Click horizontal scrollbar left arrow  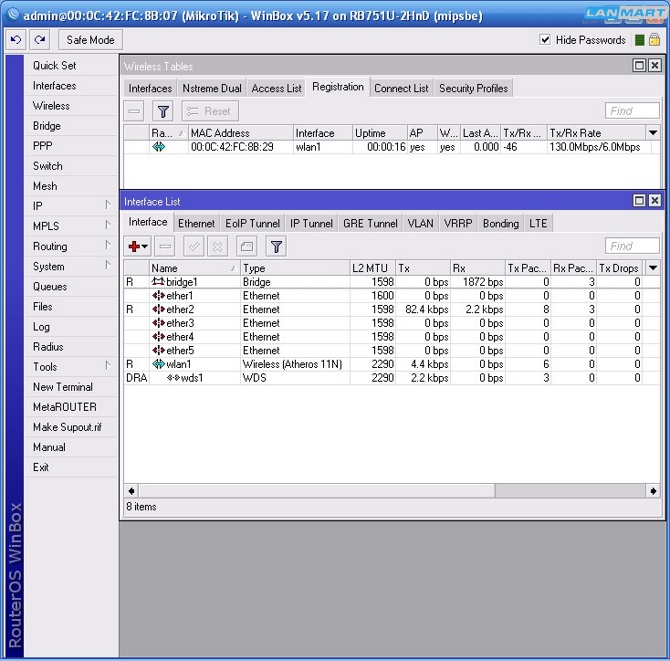click(x=132, y=491)
